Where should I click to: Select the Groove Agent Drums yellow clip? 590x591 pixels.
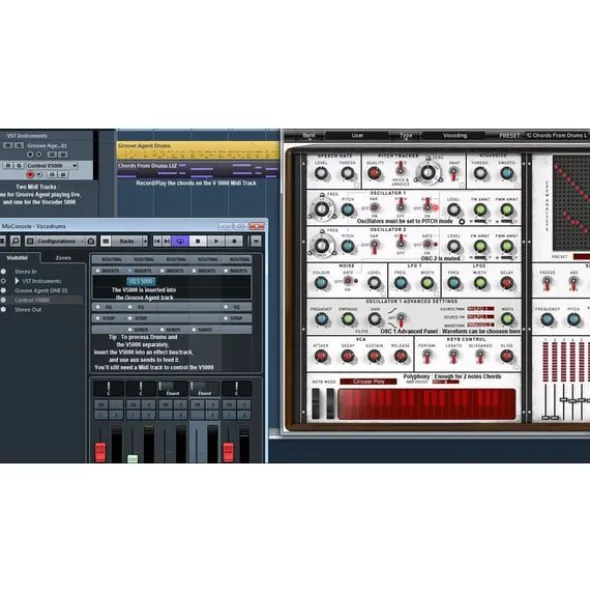coord(198,151)
